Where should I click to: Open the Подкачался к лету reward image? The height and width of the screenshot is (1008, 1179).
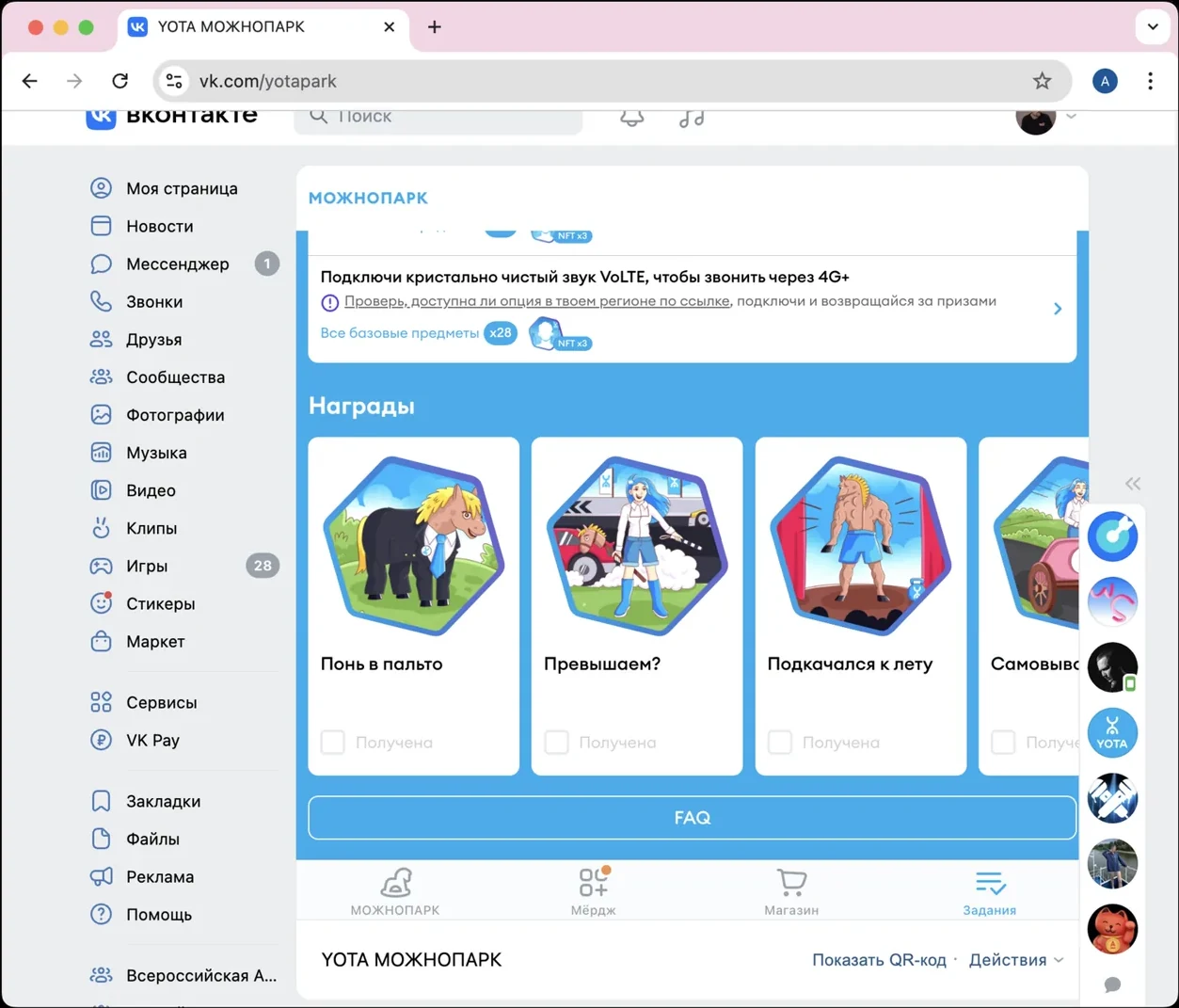click(860, 546)
